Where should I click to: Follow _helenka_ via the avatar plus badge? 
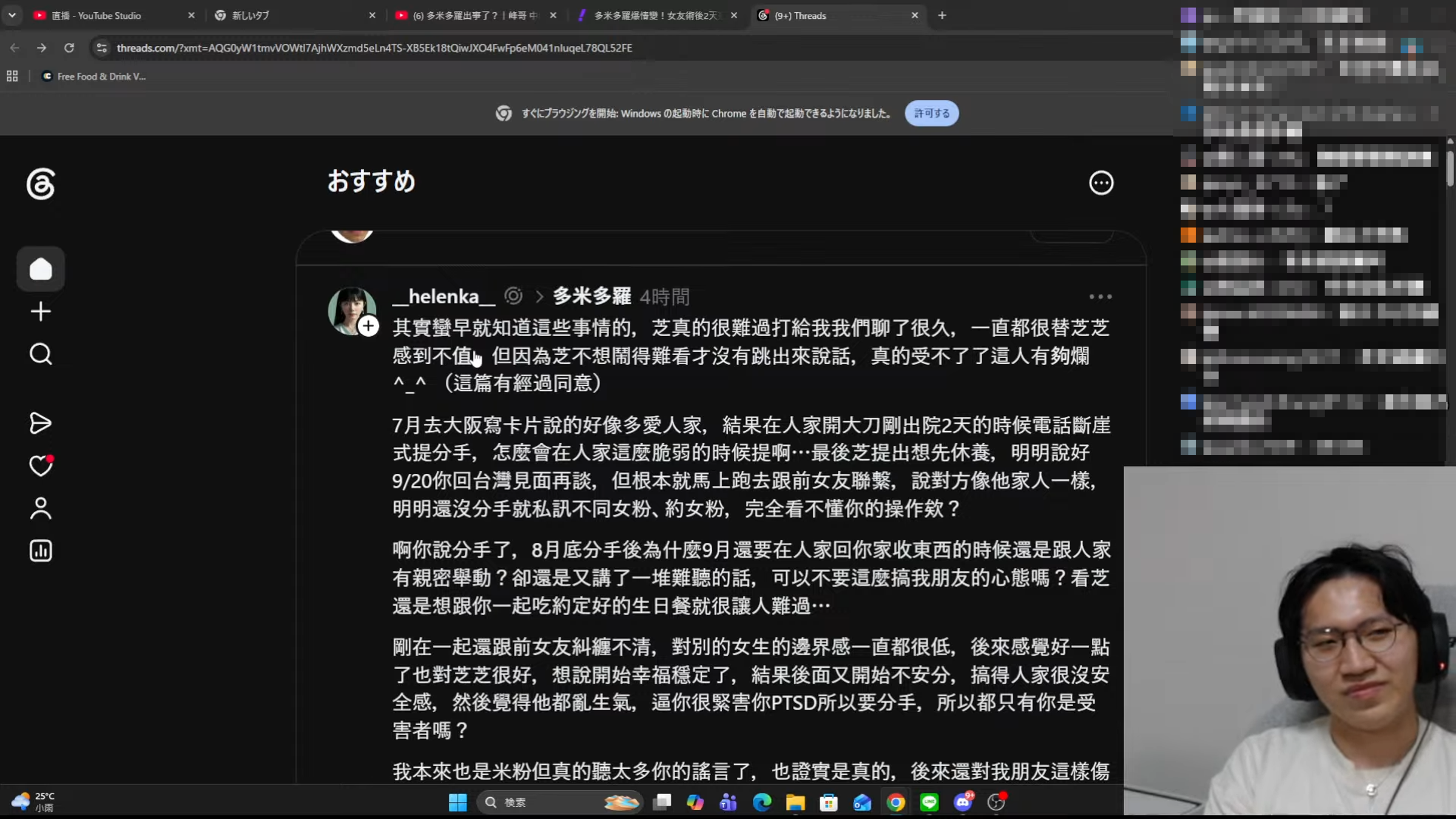[368, 326]
